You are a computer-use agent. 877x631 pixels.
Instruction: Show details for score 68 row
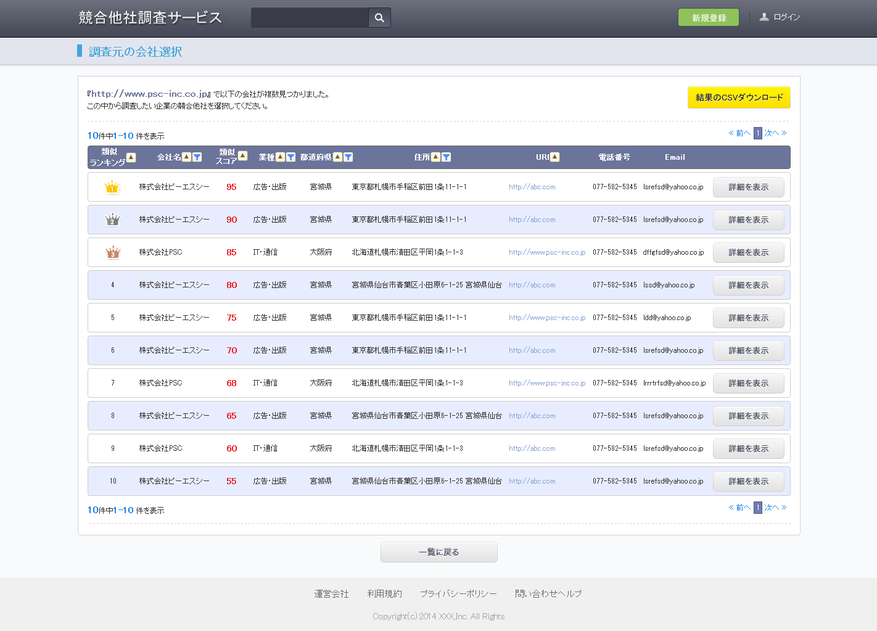[x=748, y=383]
